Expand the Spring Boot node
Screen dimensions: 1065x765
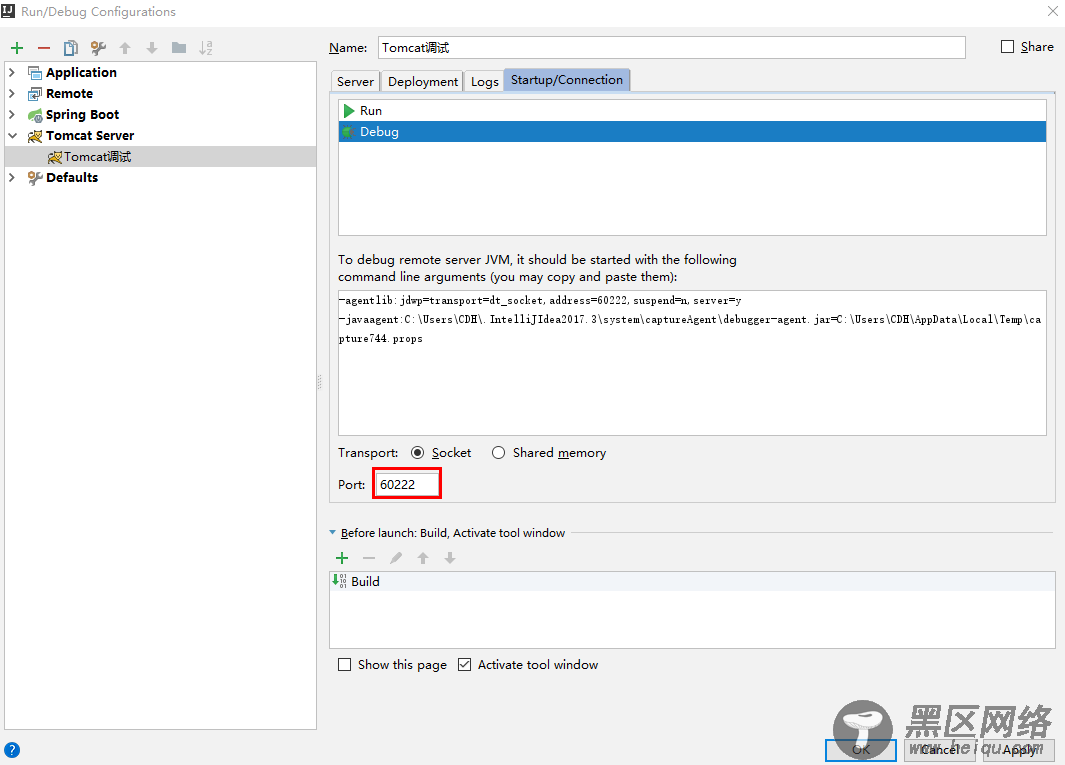(12, 114)
